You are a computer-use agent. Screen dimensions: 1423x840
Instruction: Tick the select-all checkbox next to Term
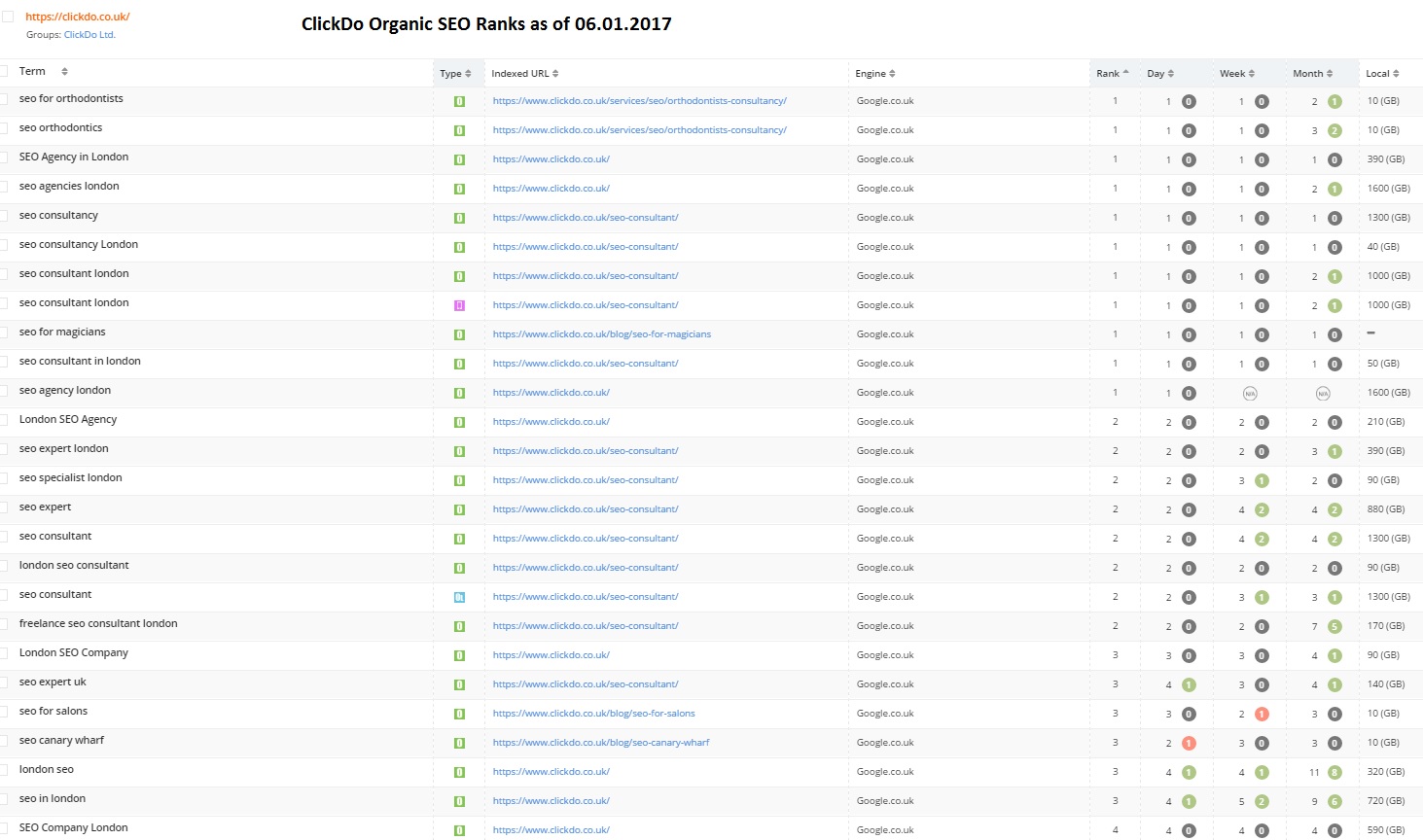coord(4,71)
